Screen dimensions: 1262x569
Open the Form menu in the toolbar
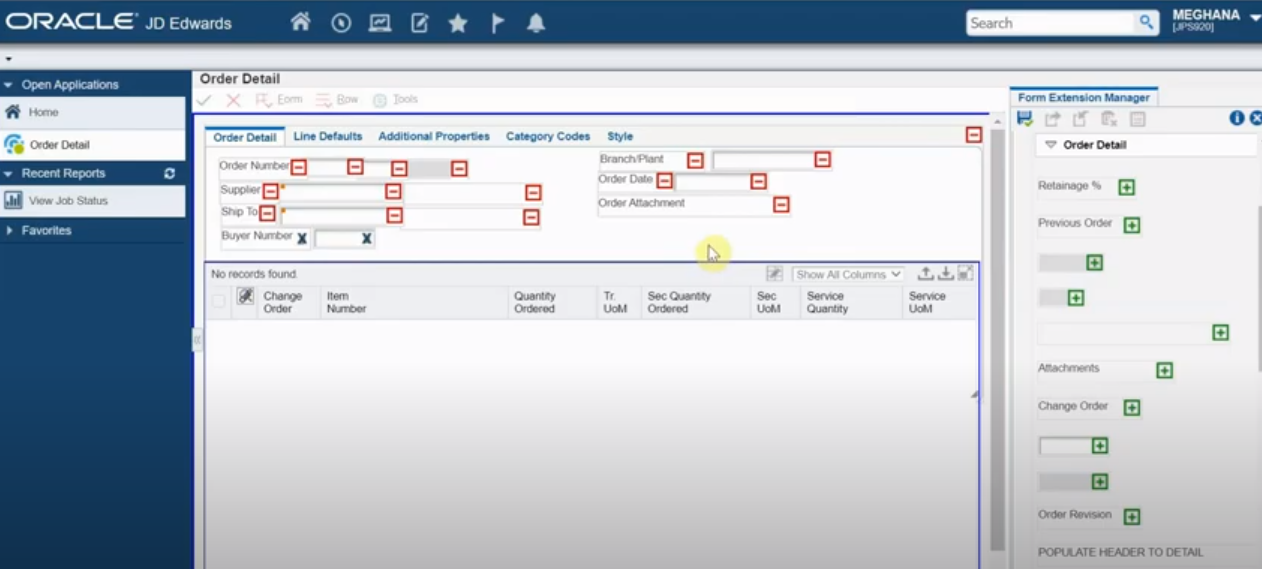click(x=279, y=100)
